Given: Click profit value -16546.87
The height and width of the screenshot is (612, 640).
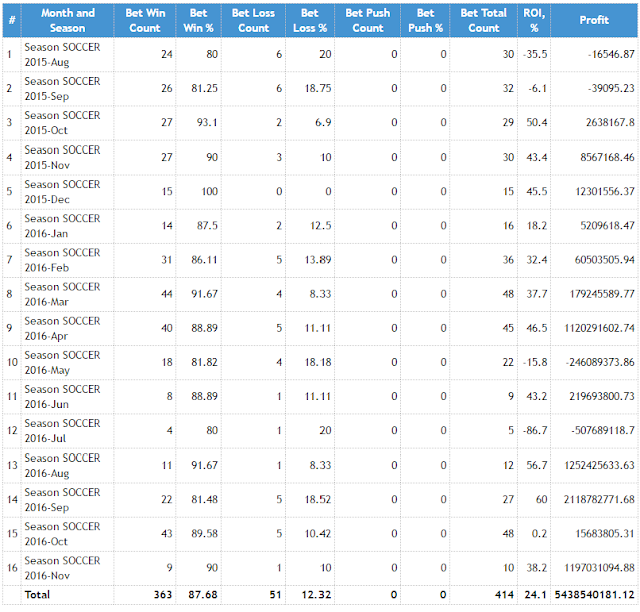Looking at the screenshot, I should click(611, 55).
